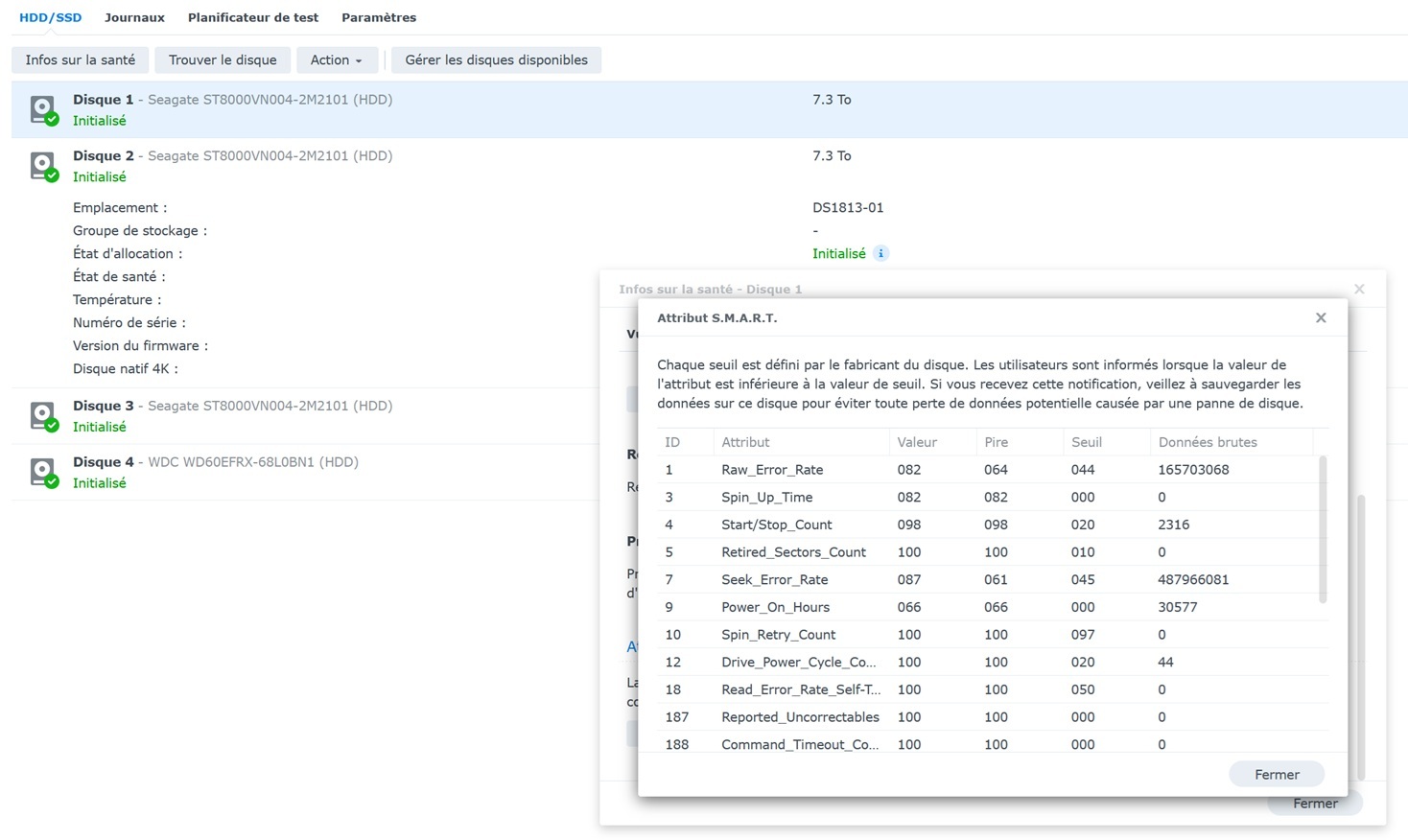Screen dimensions: 1408x840
Task: Click the DS1813-01 location value
Action: point(848,207)
